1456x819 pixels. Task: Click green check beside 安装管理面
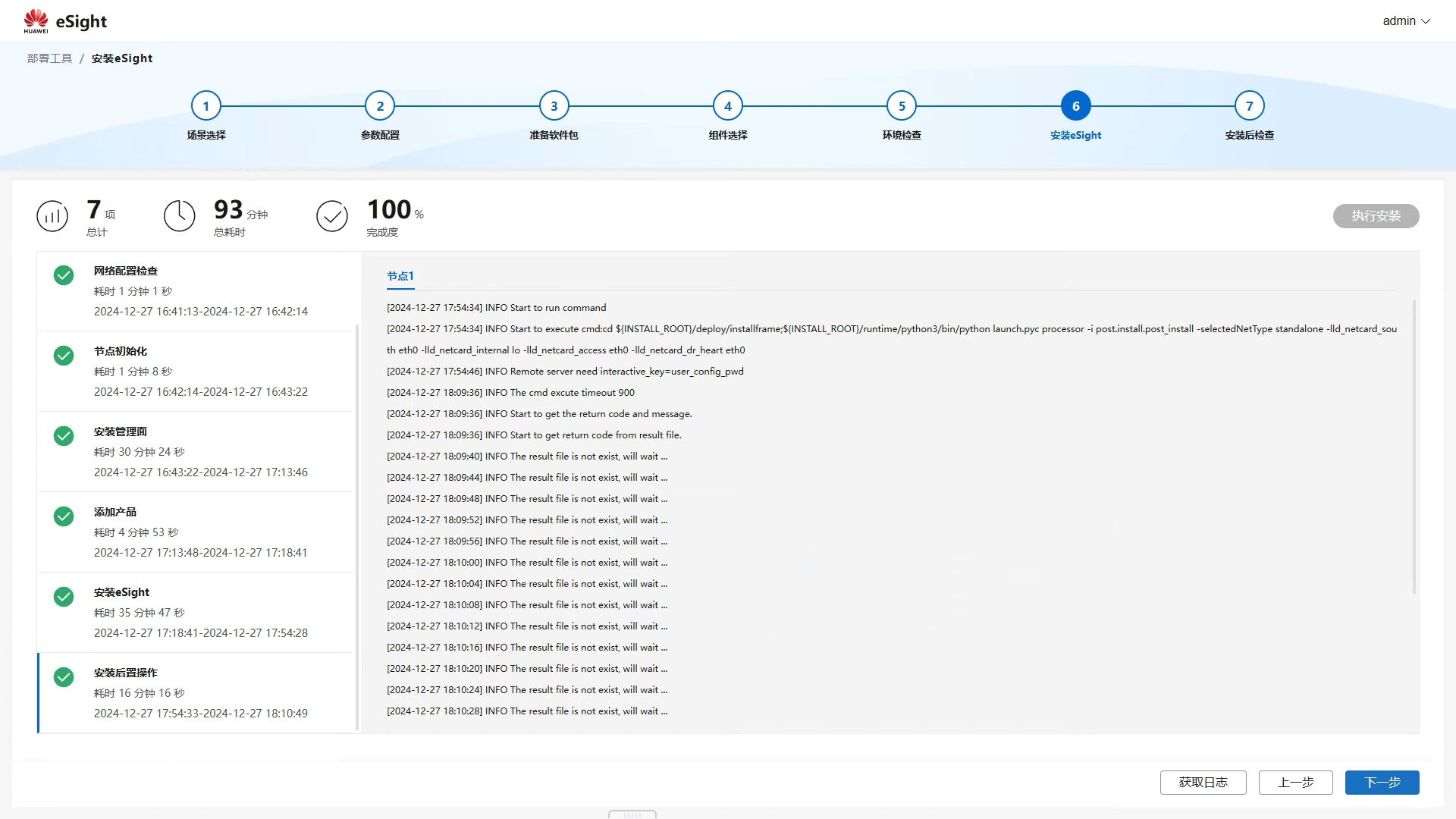pyautogui.click(x=64, y=436)
